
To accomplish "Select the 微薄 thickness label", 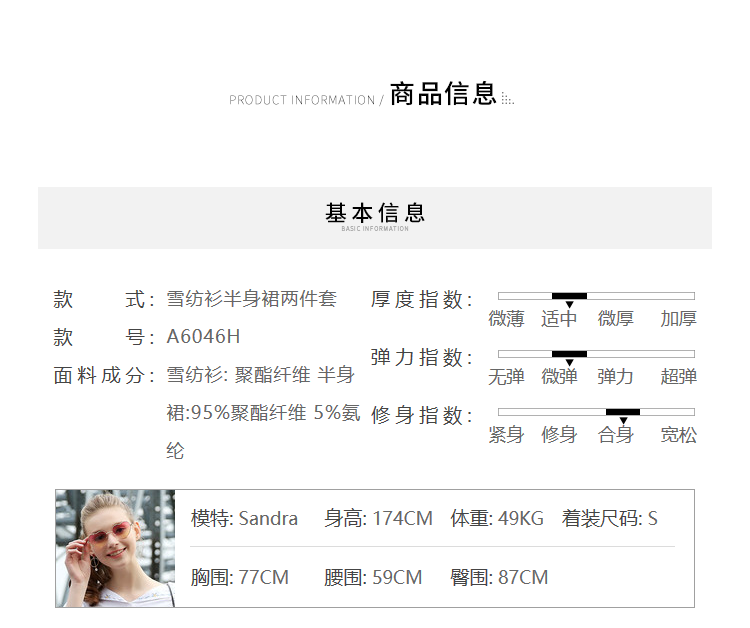I will 506,319.
